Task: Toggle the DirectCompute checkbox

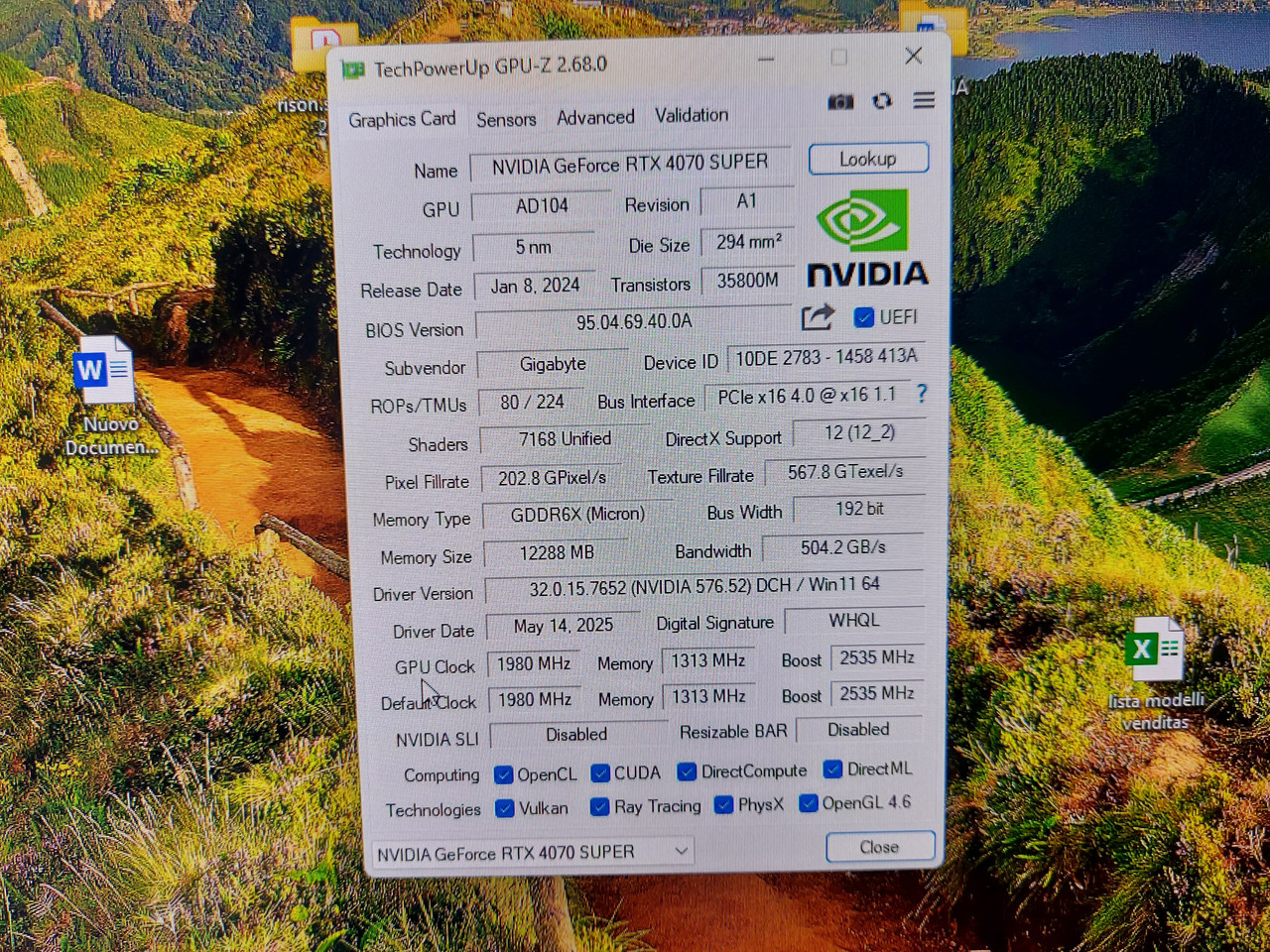Action: pyautogui.click(x=687, y=772)
